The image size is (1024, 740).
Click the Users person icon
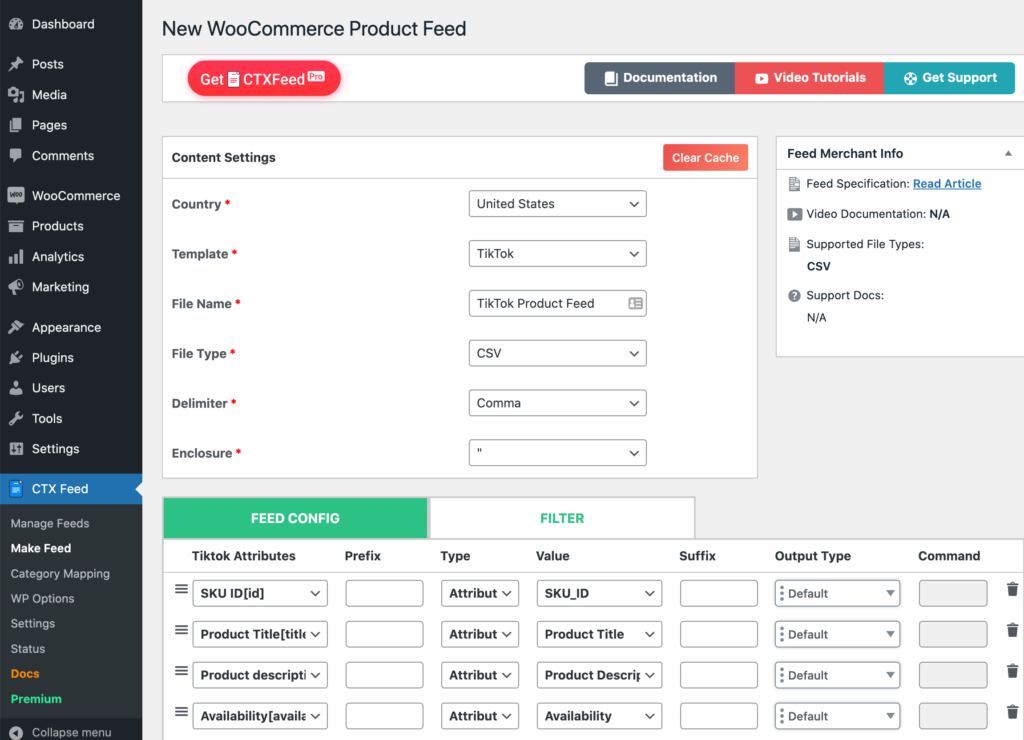16,388
